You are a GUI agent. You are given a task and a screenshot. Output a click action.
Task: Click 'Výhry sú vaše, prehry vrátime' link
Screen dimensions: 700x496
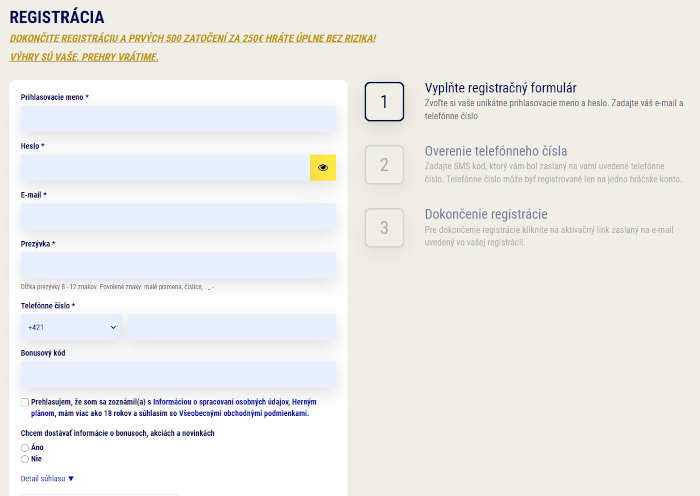click(x=84, y=57)
